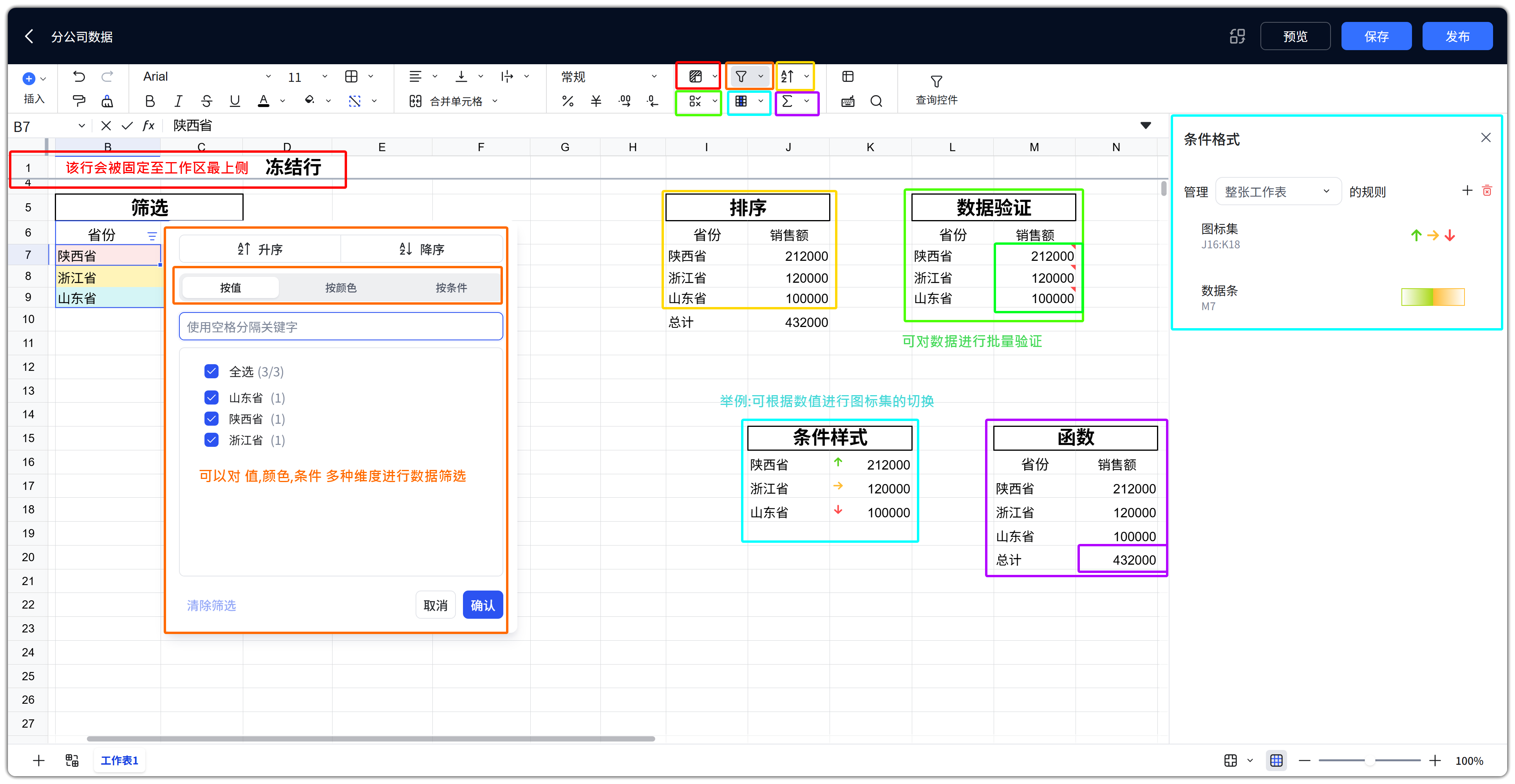The image size is (1515, 784).
Task: Add a new conditional format rule
Action: 1467,191
